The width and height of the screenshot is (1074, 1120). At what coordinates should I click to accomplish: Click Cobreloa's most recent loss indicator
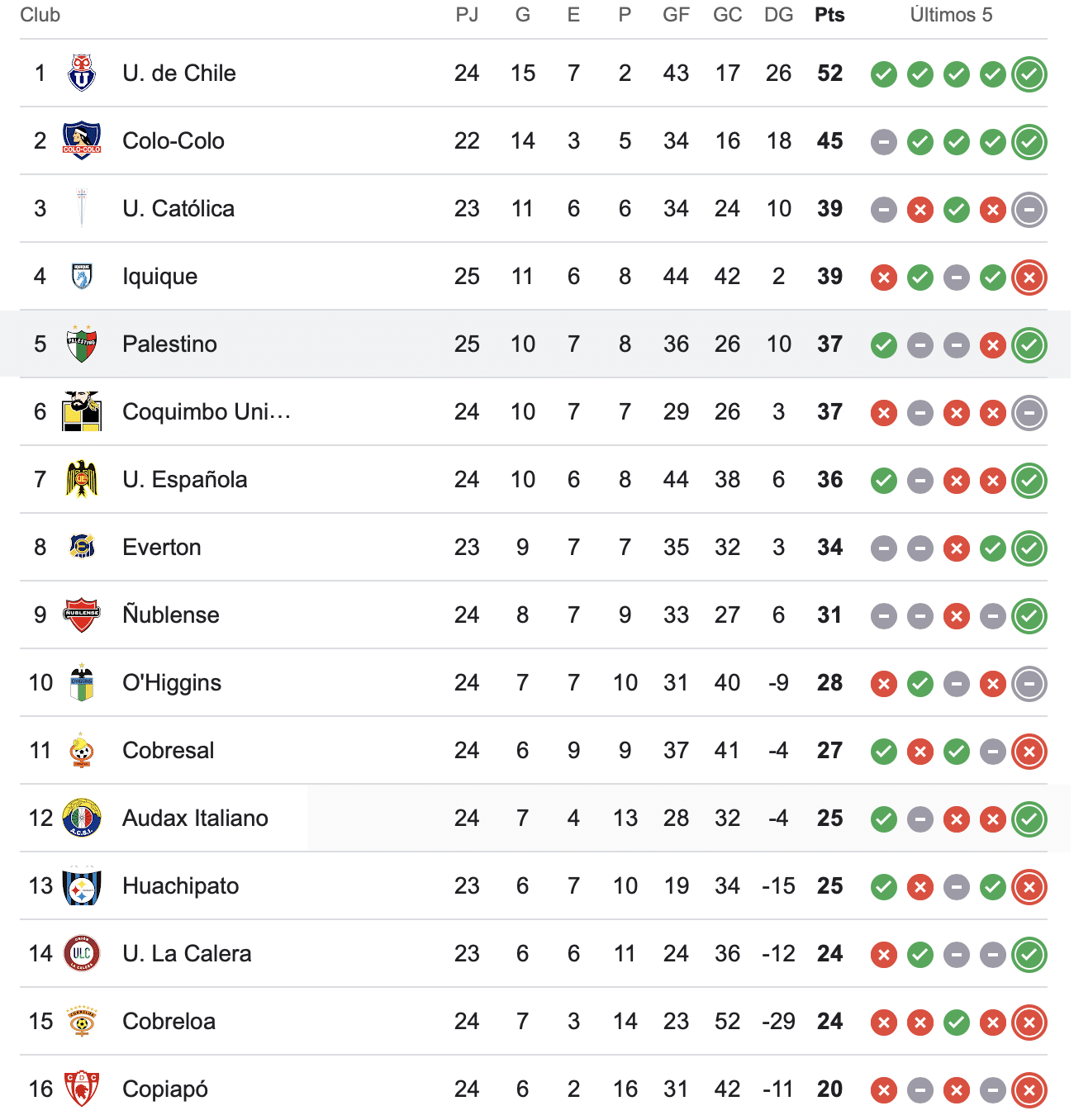(x=1029, y=1023)
